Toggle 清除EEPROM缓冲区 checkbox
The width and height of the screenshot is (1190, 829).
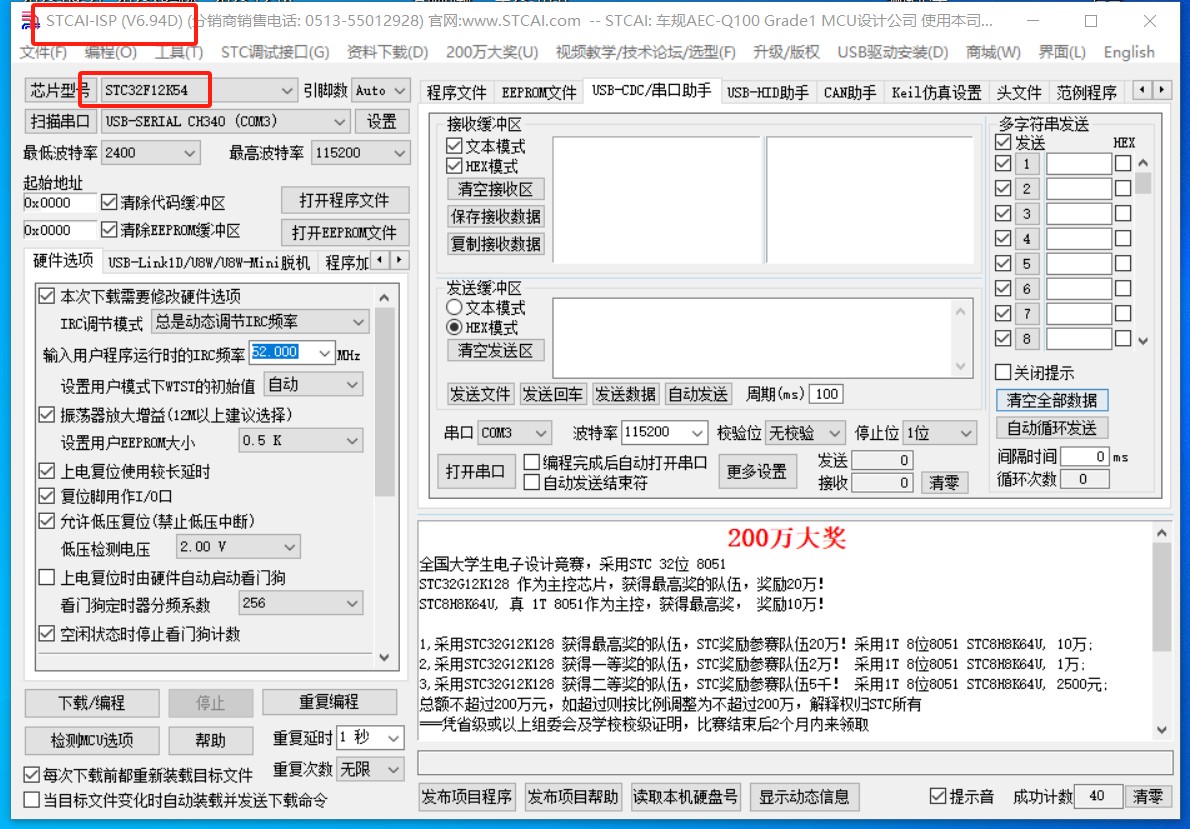[x=109, y=229]
